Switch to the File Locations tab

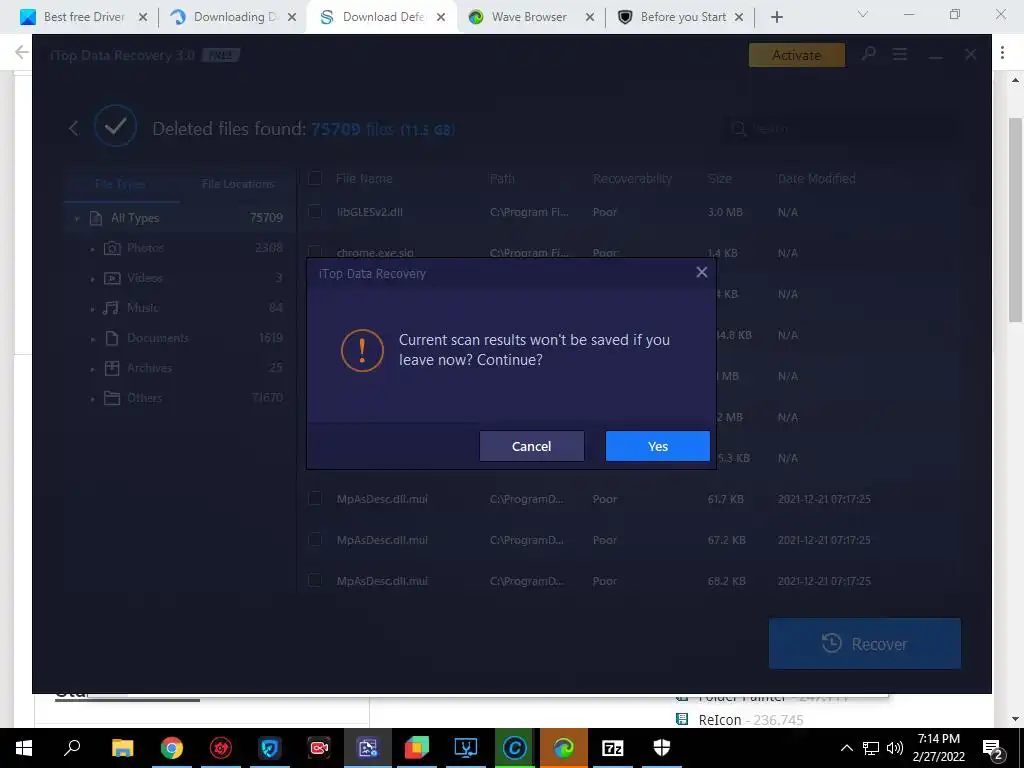tap(238, 184)
